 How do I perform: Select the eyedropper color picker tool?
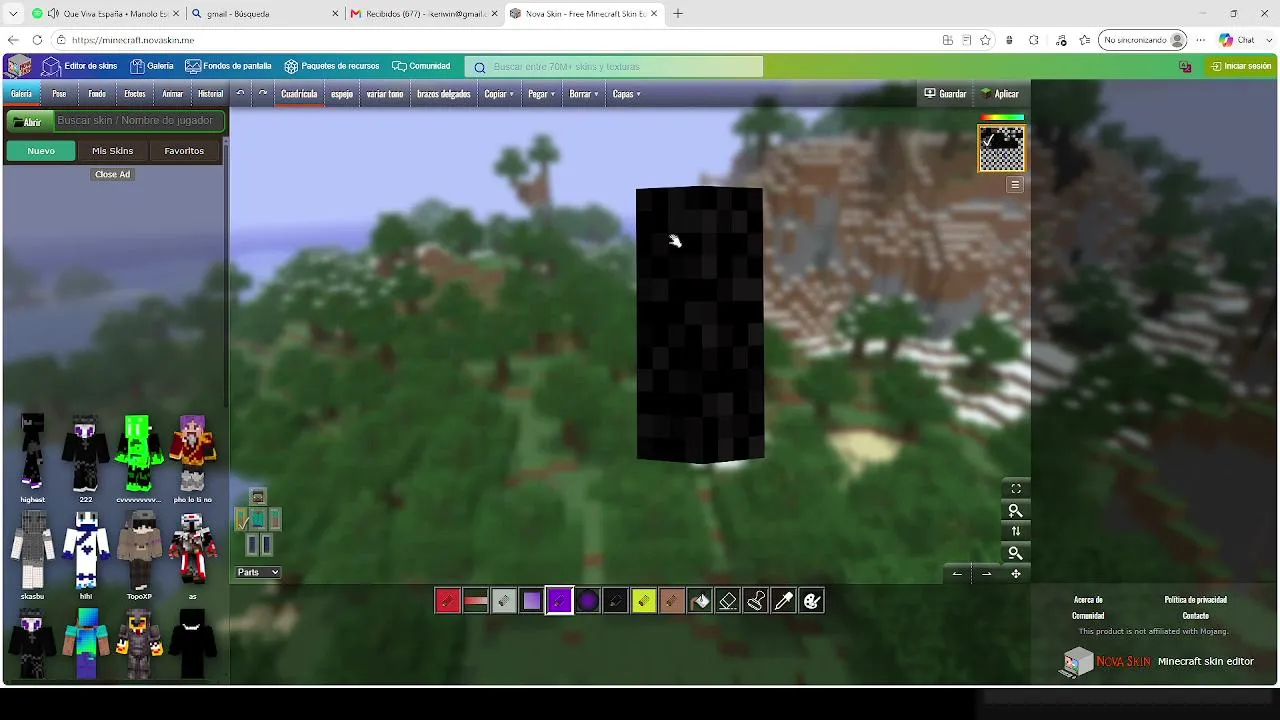tap(784, 601)
